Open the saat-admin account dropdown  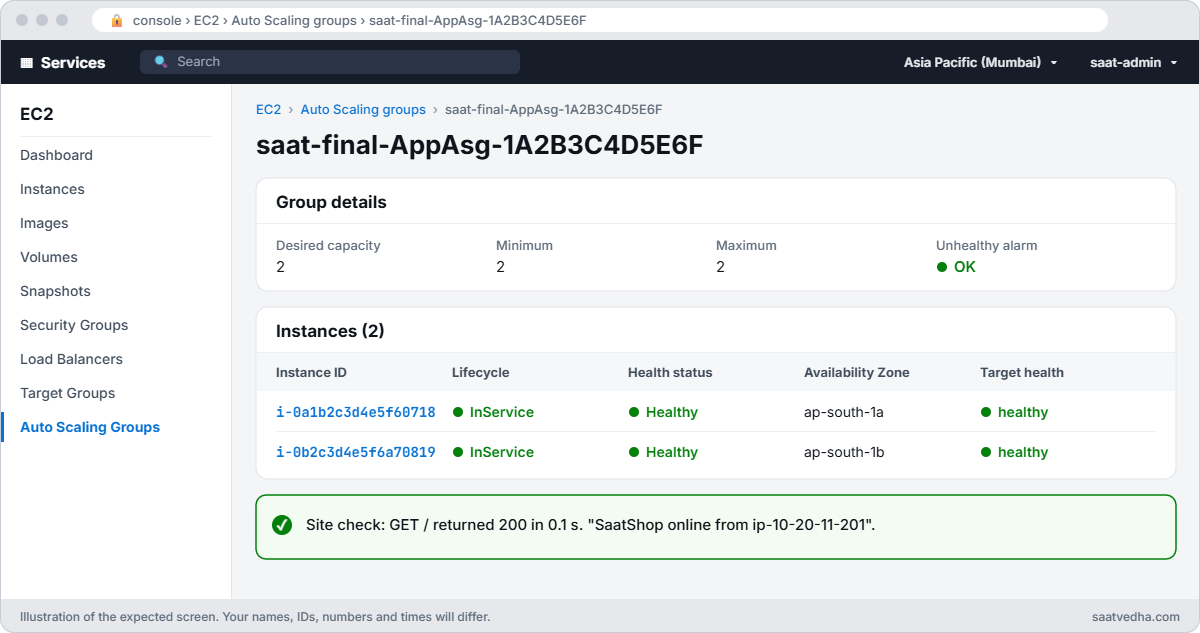tap(1133, 62)
